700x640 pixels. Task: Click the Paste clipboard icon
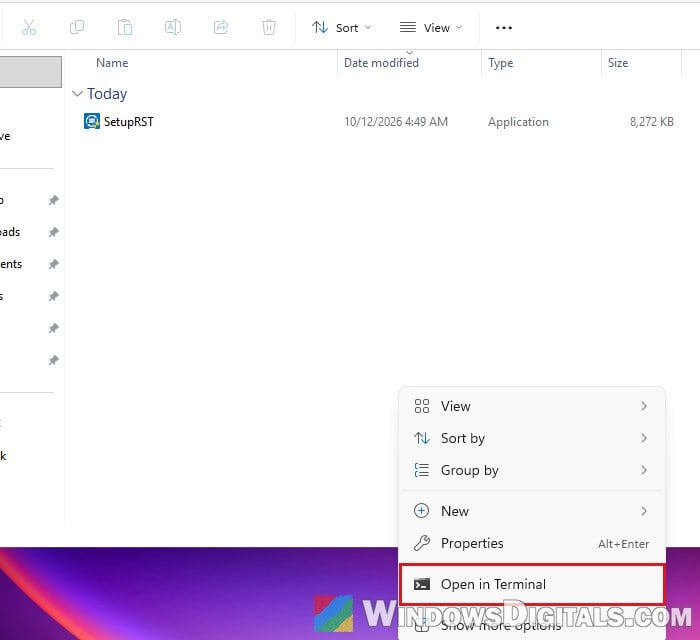pyautogui.click(x=125, y=27)
